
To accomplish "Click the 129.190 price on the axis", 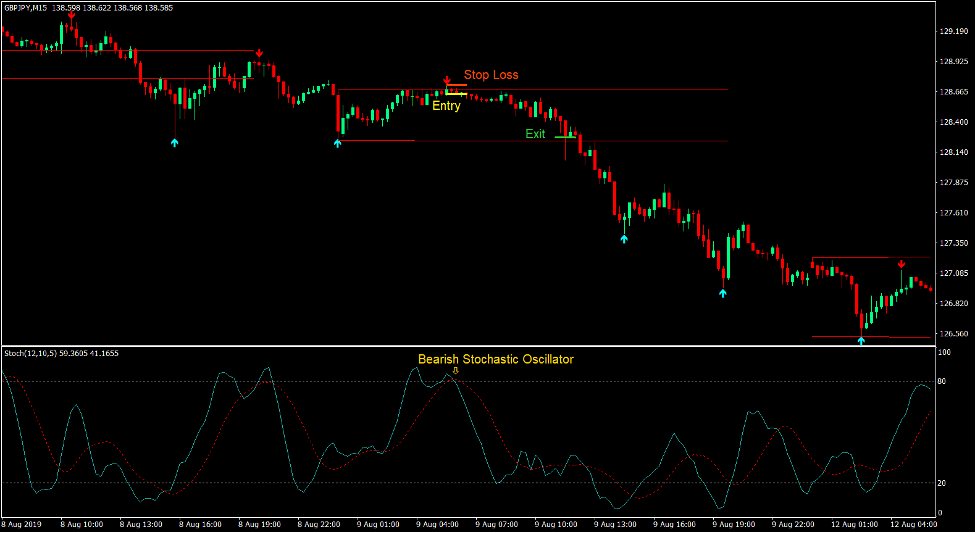I will point(953,31).
